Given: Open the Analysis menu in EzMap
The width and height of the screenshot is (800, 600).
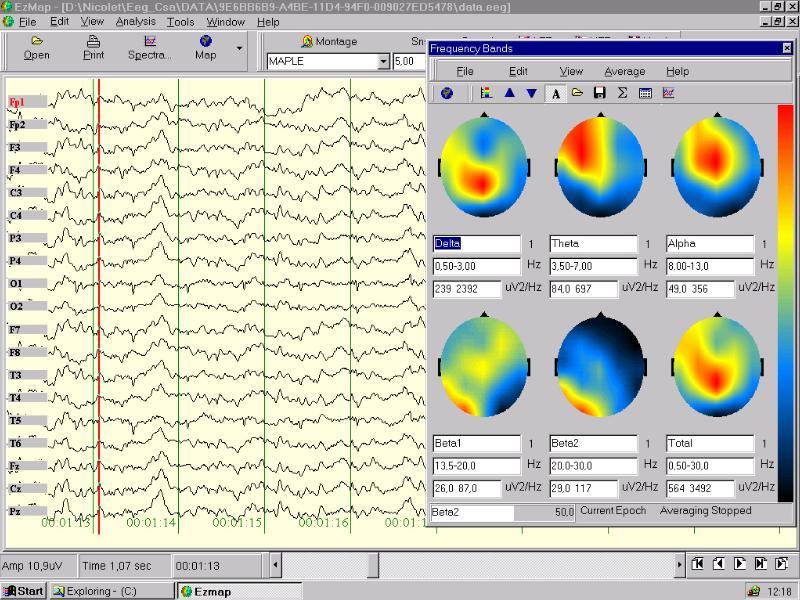Looking at the screenshot, I should 135,21.
